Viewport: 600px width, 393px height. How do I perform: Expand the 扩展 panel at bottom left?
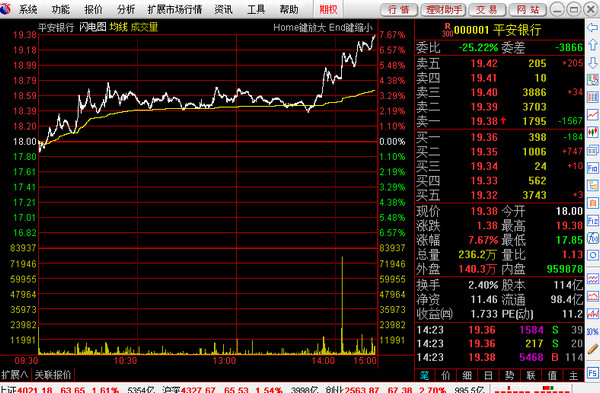pos(15,375)
